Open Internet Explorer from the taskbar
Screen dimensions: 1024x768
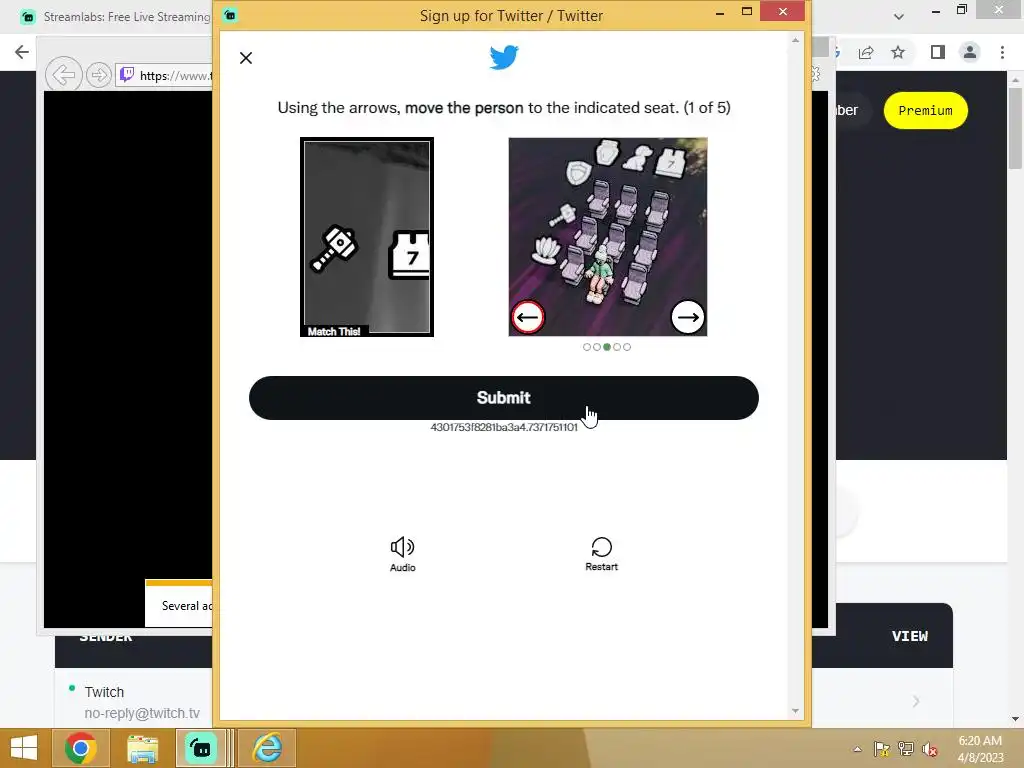click(267, 748)
